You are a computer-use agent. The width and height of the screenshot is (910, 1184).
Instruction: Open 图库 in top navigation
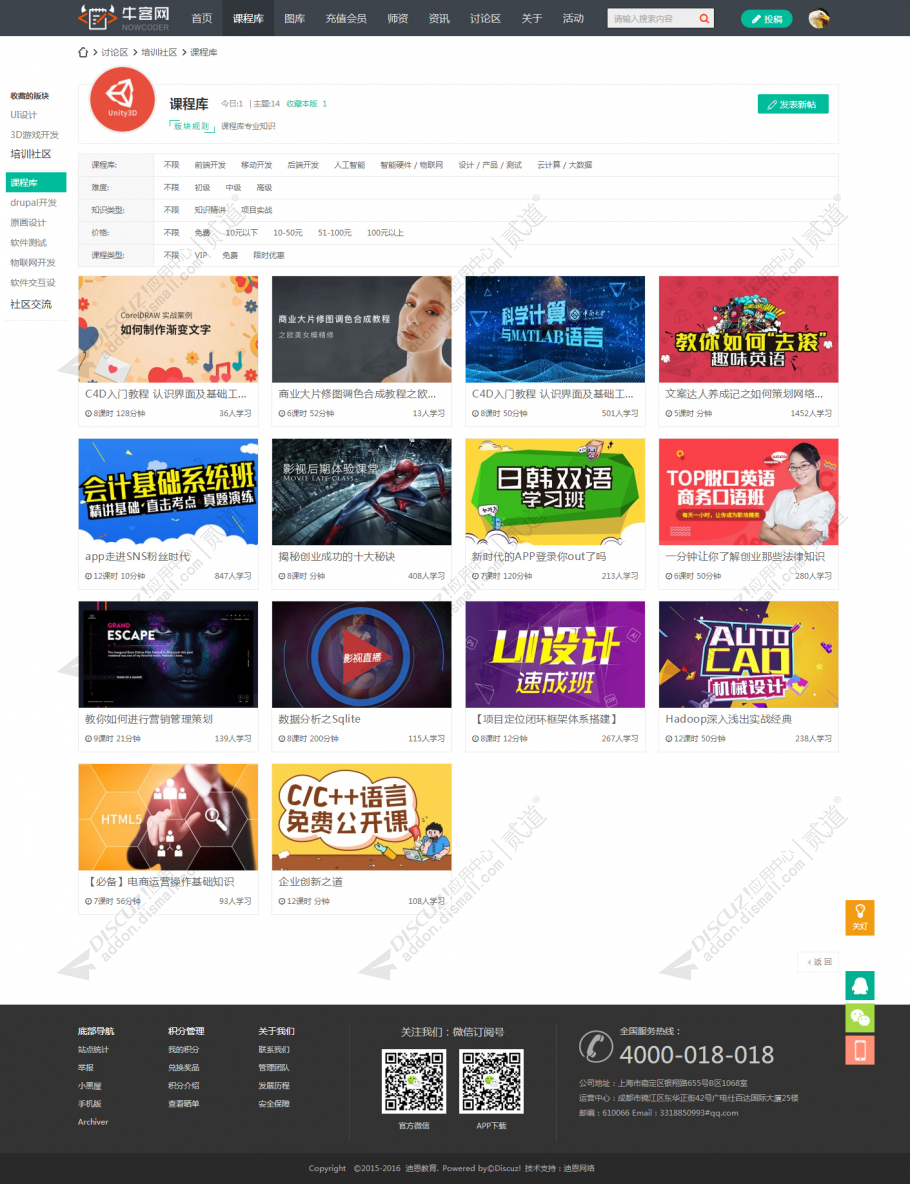(295, 18)
